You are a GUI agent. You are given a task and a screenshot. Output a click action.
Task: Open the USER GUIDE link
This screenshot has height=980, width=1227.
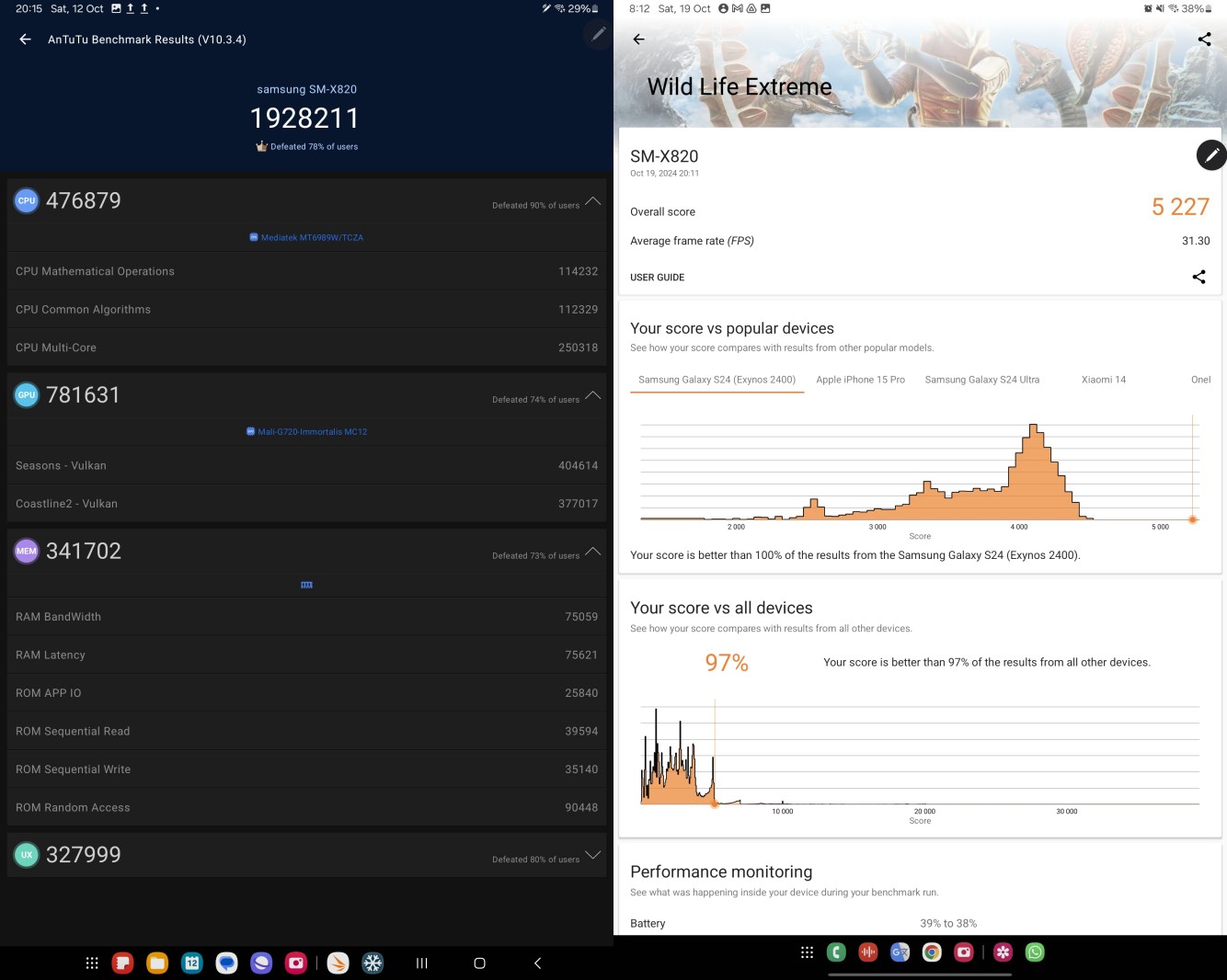tap(657, 277)
